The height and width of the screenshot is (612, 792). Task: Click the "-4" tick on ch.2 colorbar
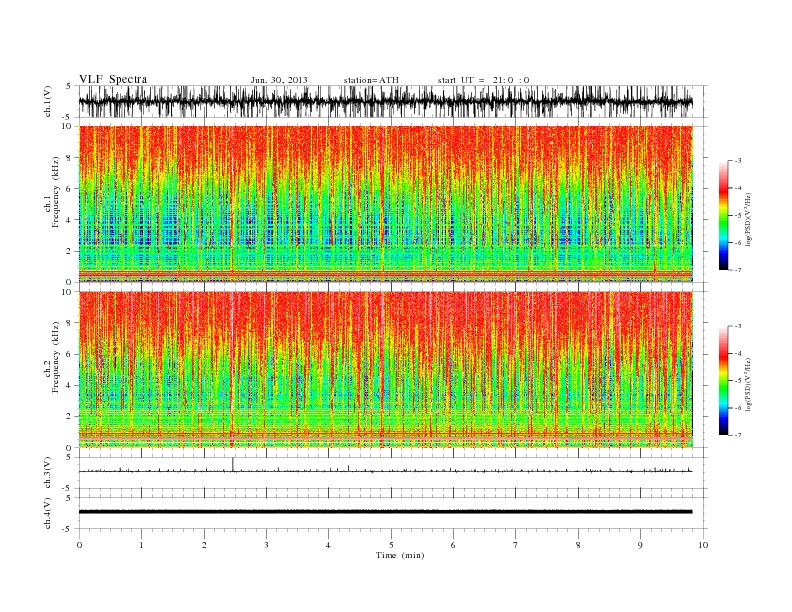[737, 353]
